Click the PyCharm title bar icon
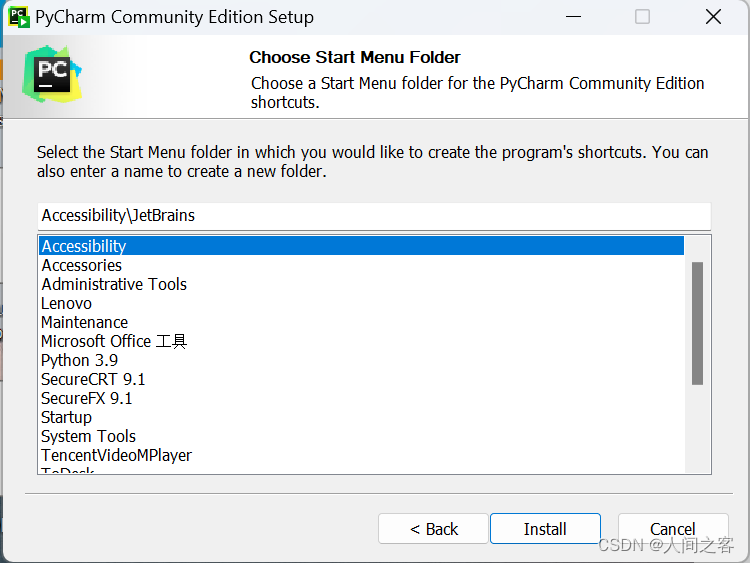This screenshot has width=750, height=563. [19, 17]
